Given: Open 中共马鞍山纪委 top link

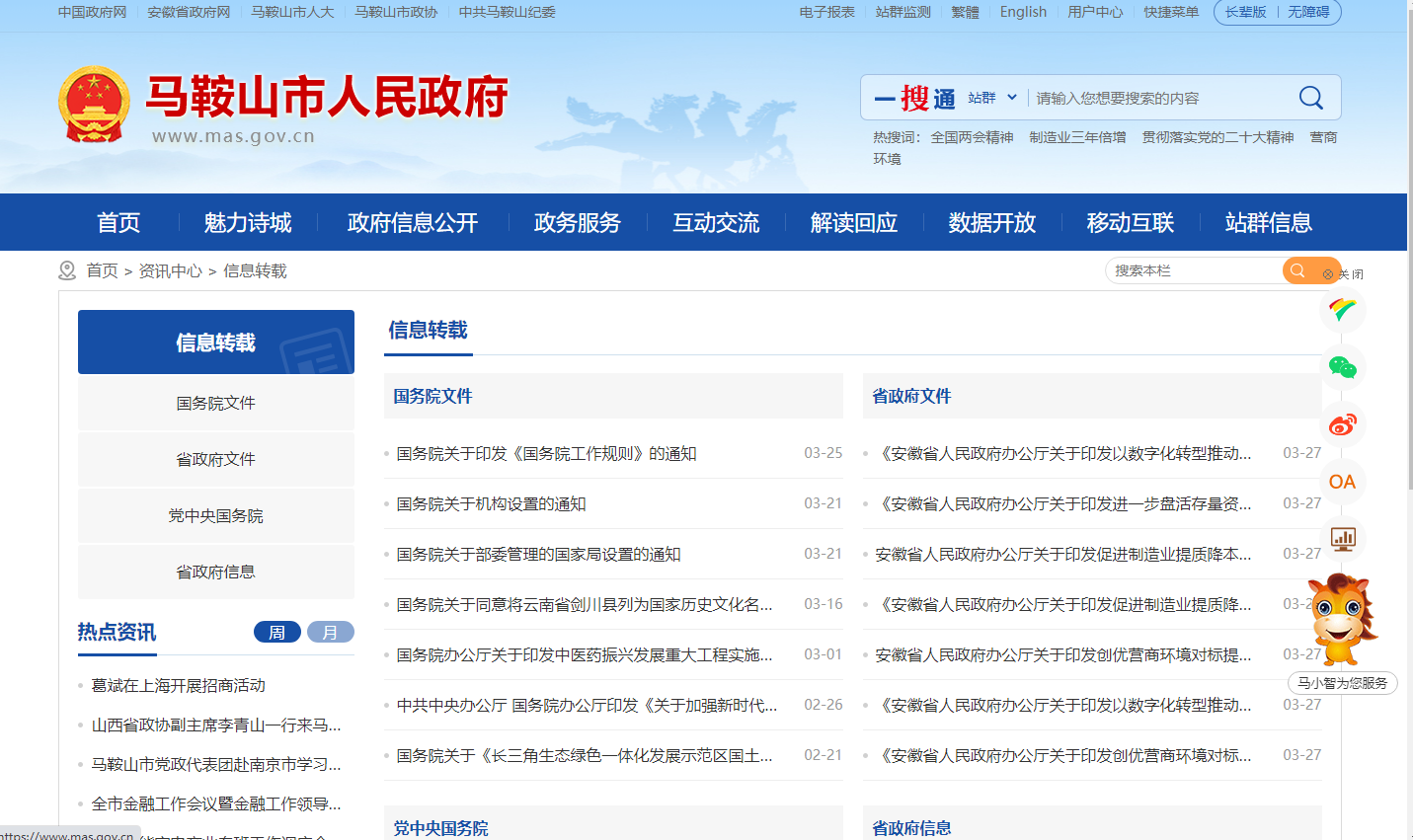Looking at the screenshot, I should pyautogui.click(x=508, y=12).
